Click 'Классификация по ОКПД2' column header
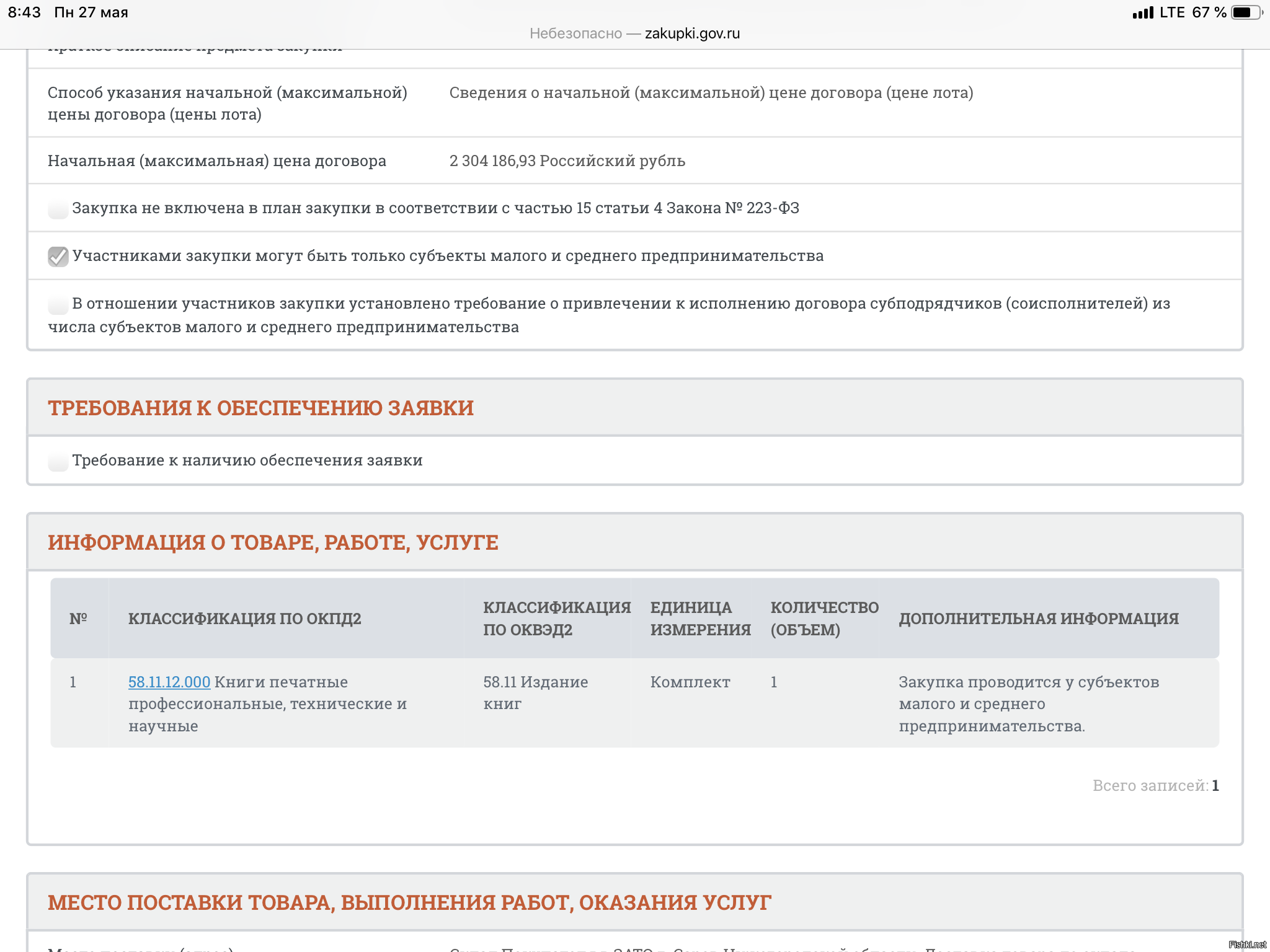Image resolution: width=1270 pixels, height=952 pixels. pyautogui.click(x=244, y=619)
